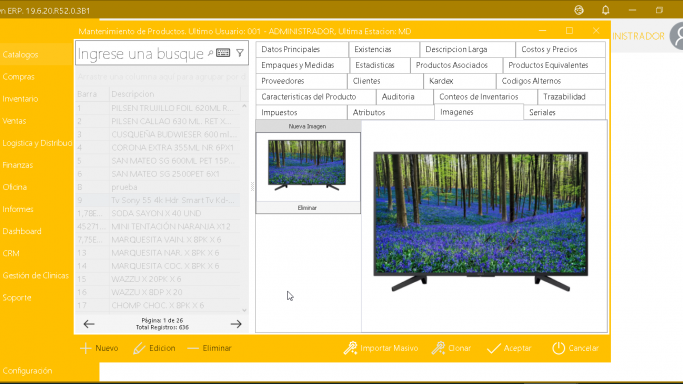This screenshot has width=683, height=384.
Task: Select row Tv Sony 55 4k Hdr
Action: [x=158, y=200]
